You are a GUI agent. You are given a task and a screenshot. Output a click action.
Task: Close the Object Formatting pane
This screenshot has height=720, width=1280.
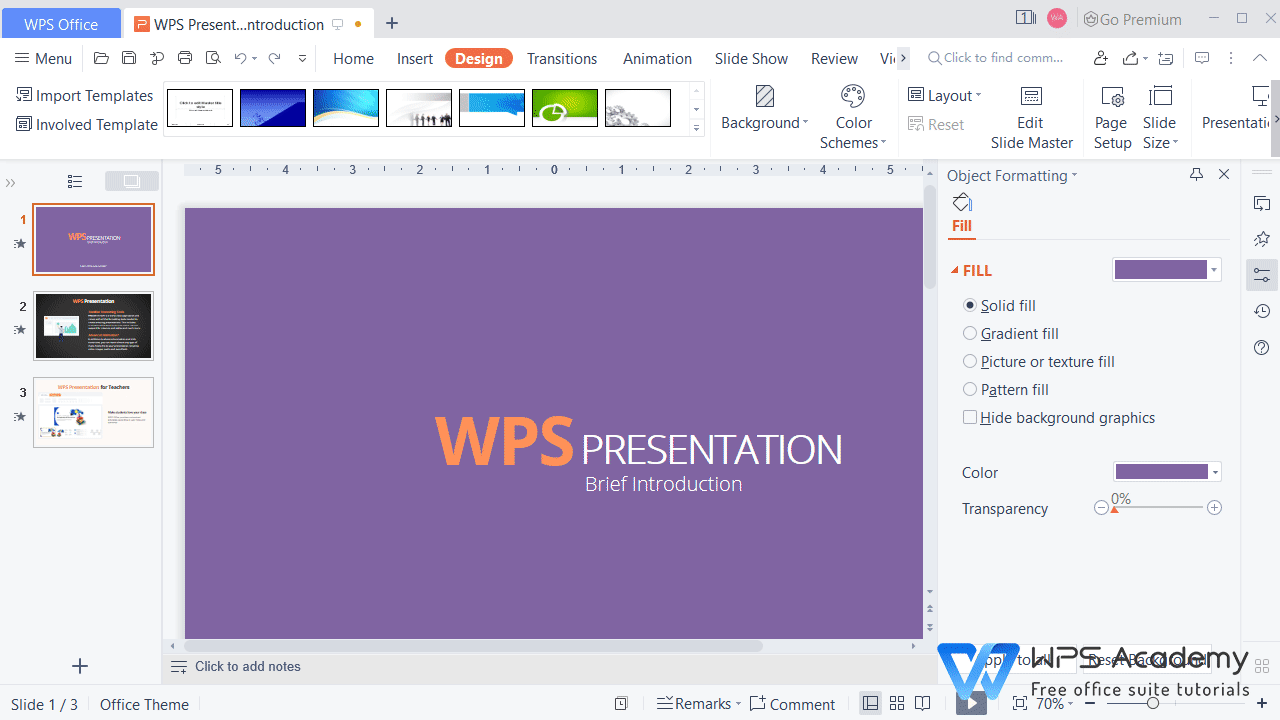[x=1224, y=174]
